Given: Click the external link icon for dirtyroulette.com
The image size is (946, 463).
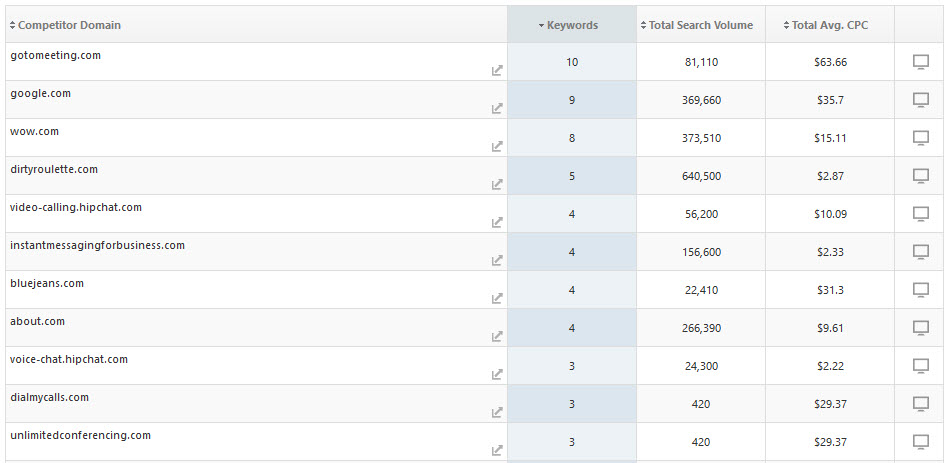Looking at the screenshot, I should point(497,184).
